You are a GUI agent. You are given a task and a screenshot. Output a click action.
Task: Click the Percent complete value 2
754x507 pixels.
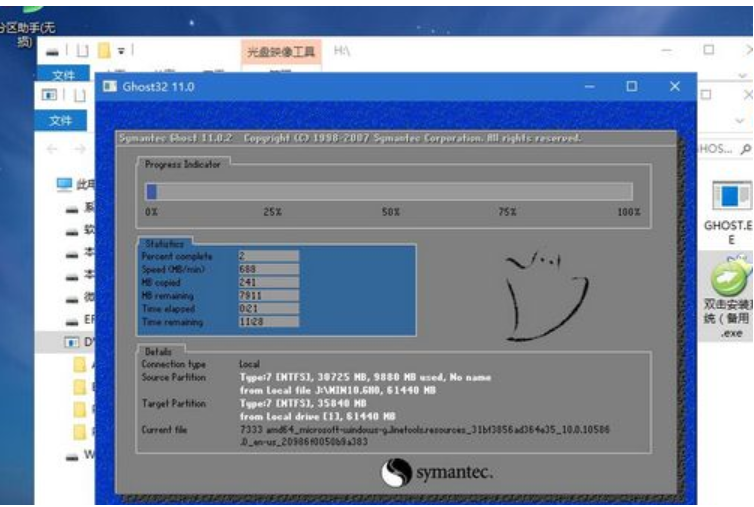pyautogui.click(x=268, y=256)
